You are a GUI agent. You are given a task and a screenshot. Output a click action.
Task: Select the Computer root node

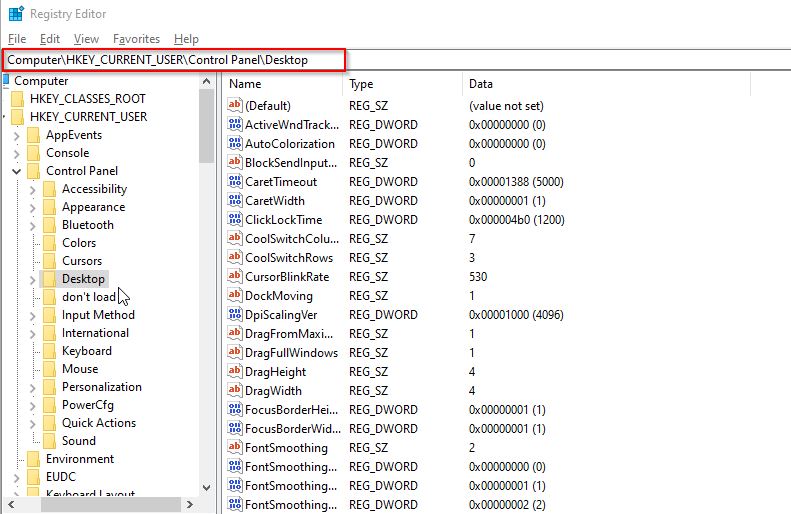41,81
